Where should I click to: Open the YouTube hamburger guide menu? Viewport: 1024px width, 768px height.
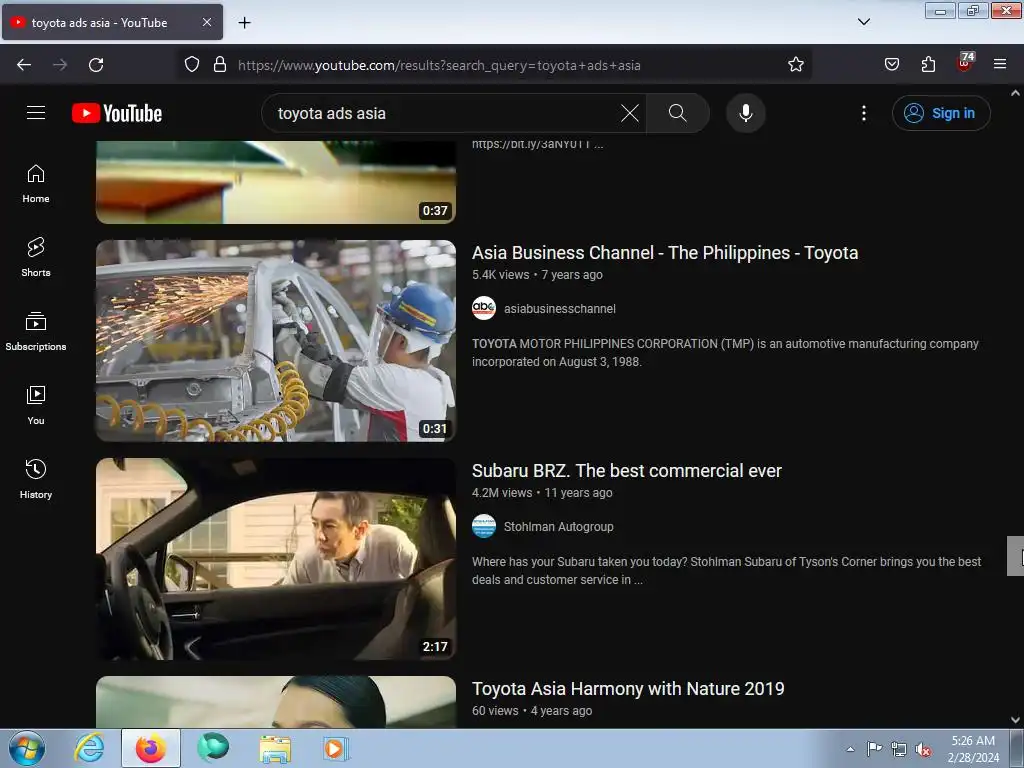click(36, 113)
